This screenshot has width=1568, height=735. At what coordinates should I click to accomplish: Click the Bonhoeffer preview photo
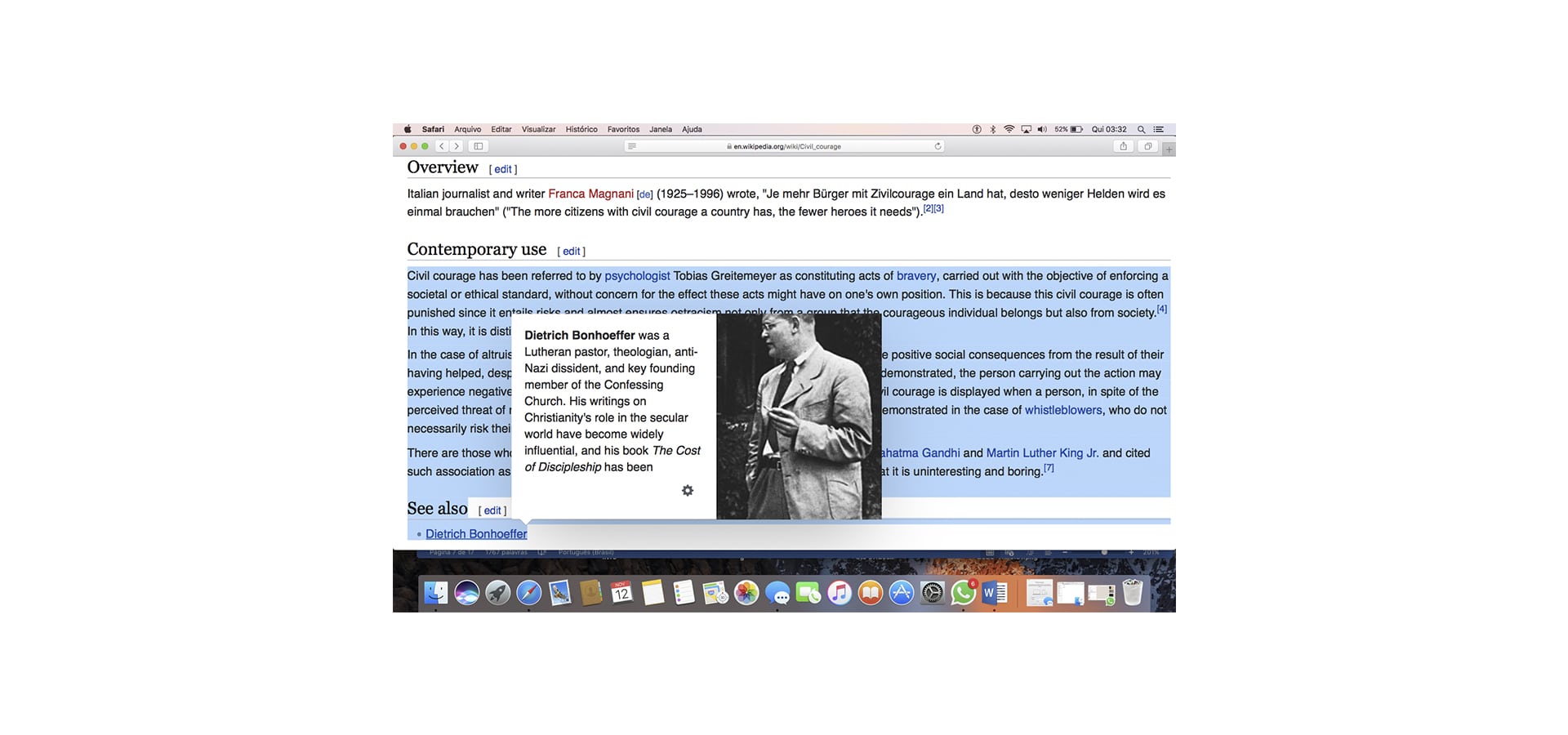799,416
